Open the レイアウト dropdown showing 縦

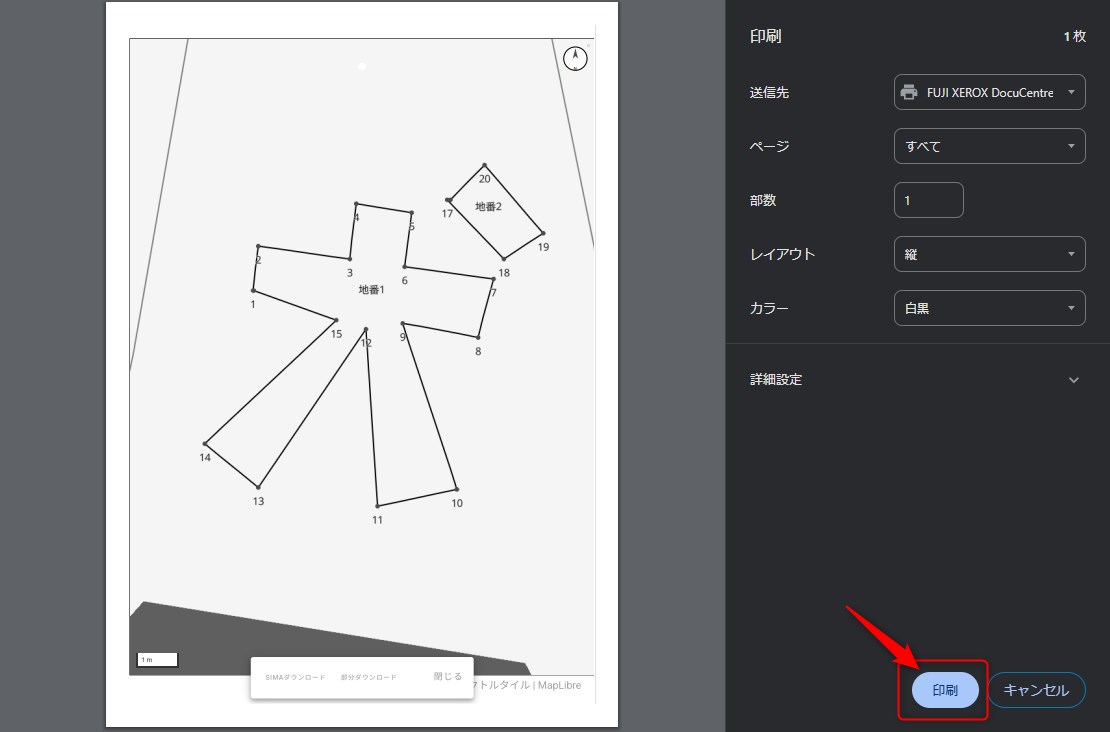[988, 254]
